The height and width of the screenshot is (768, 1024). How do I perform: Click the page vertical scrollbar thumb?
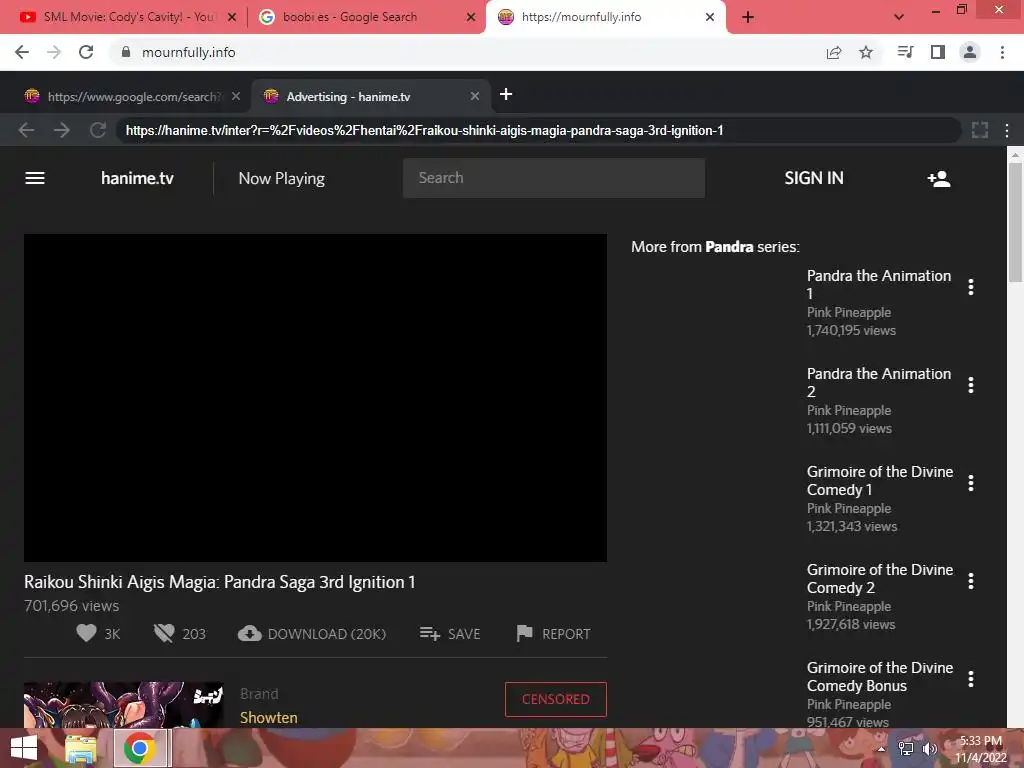(1015, 222)
